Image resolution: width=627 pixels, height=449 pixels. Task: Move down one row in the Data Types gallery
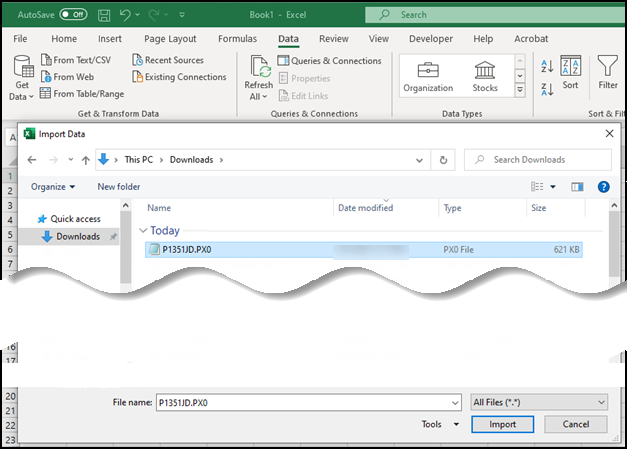520,76
